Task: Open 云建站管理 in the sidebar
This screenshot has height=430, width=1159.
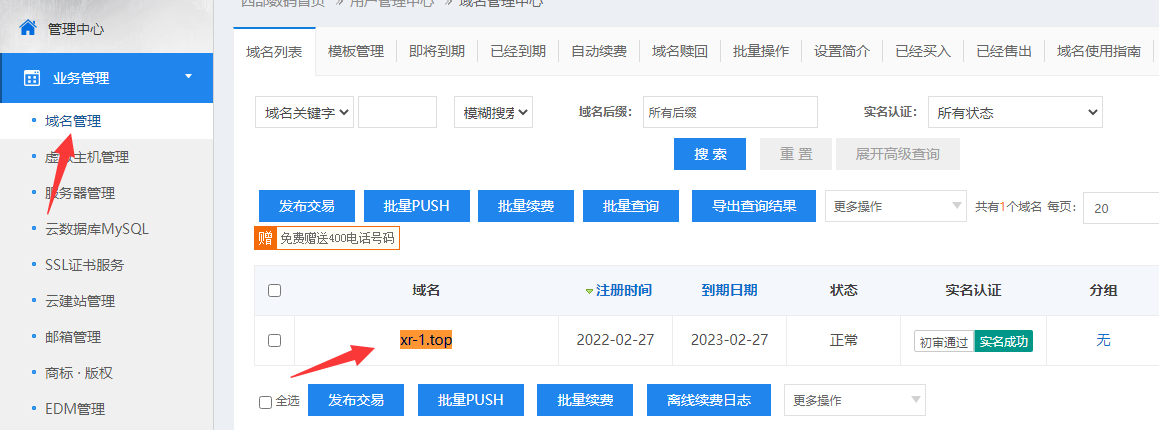Action: click(80, 301)
